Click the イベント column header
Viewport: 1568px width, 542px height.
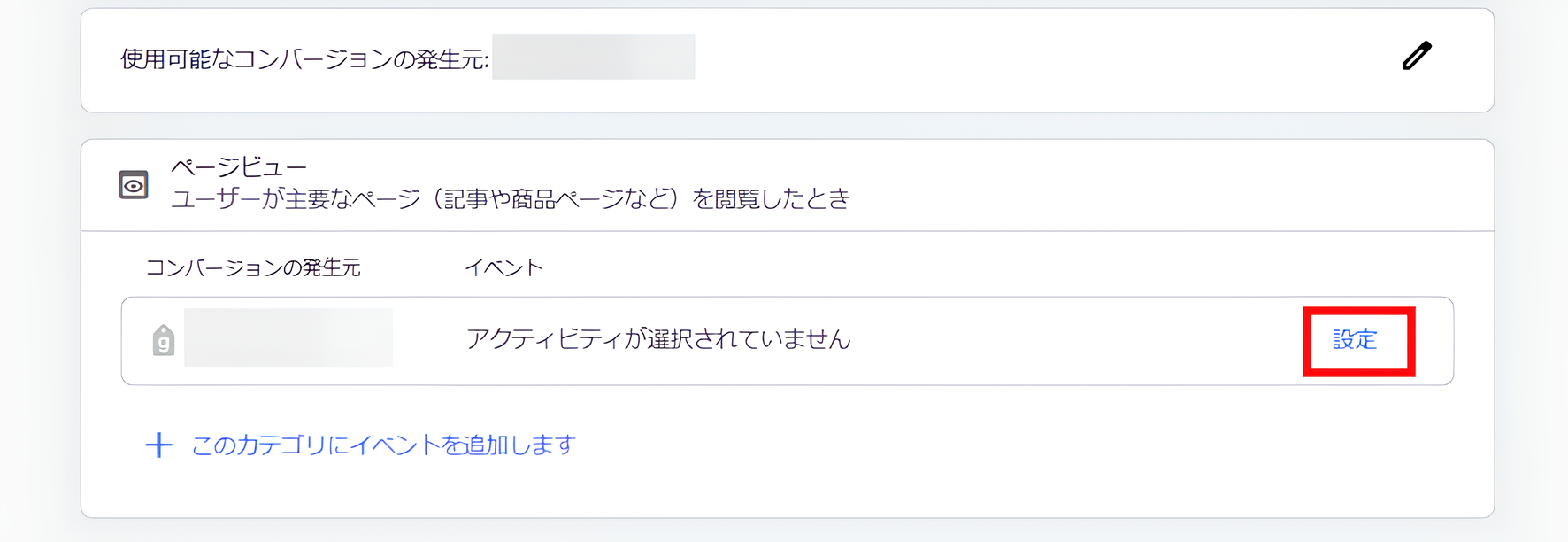tap(504, 265)
